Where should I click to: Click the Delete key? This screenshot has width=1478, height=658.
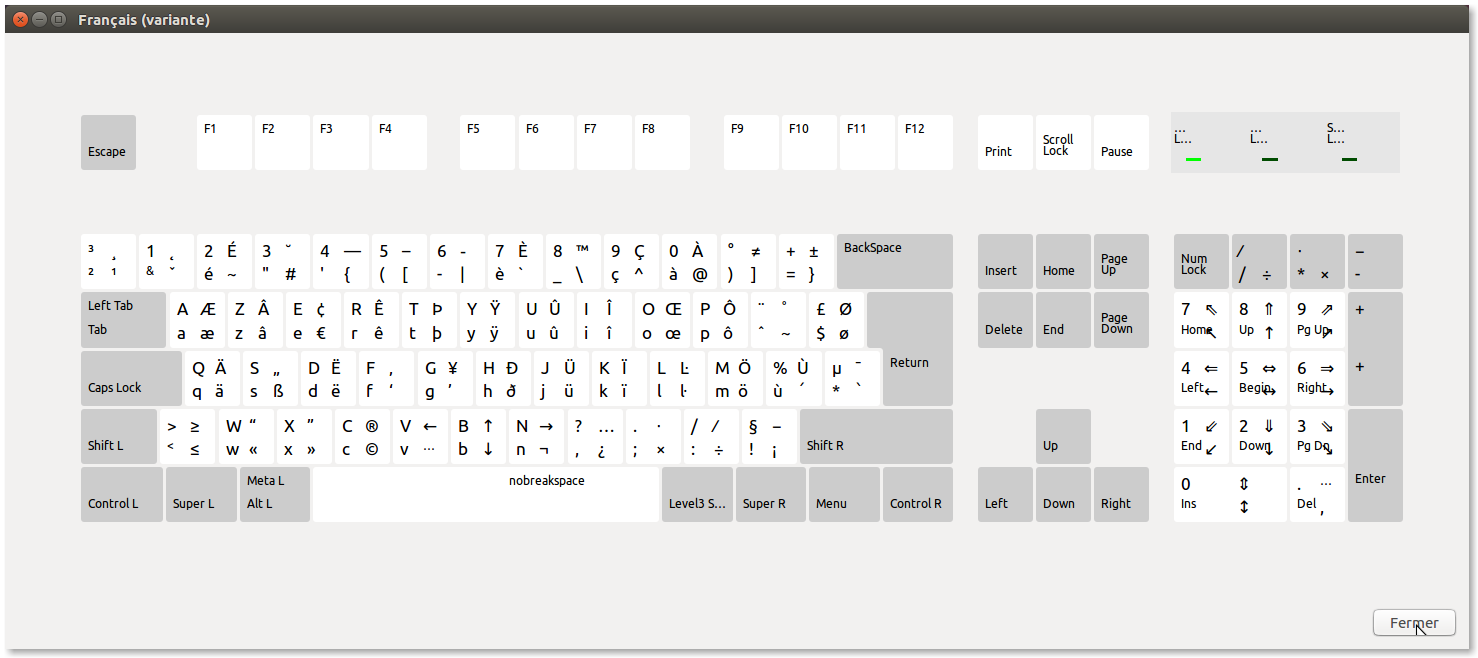[x=1005, y=319]
